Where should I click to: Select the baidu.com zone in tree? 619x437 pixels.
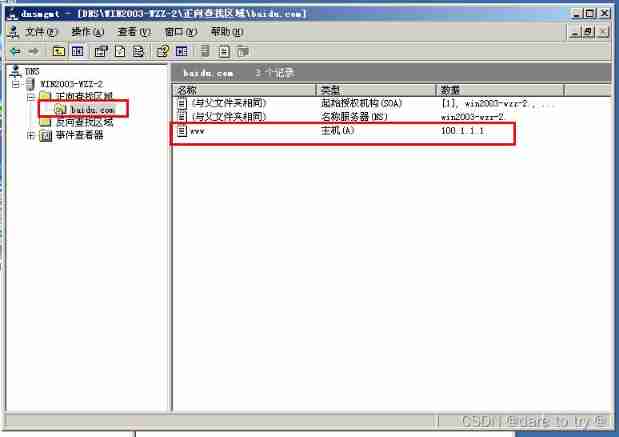click(x=92, y=109)
